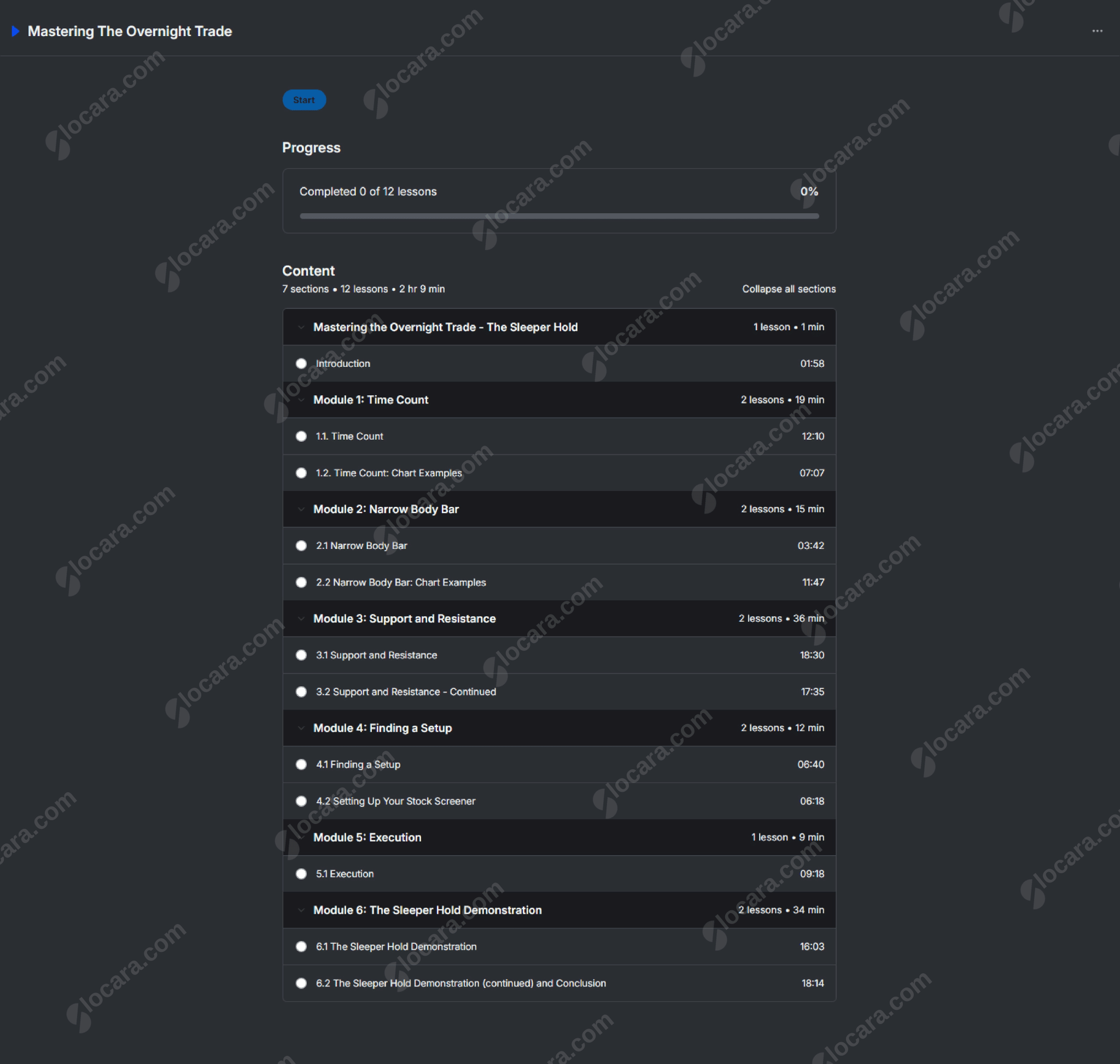The image size is (1120, 1064).
Task: Toggle completion circle for 5.1 Execution
Action: pyautogui.click(x=301, y=873)
